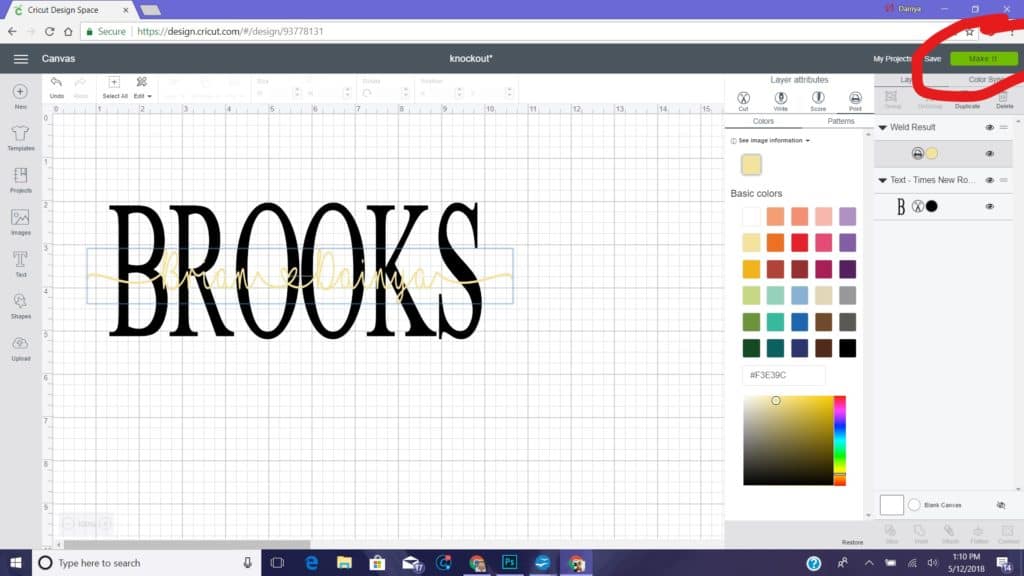Viewport: 1024px width, 576px height.
Task: Pick the blue swatch in the fifth color row
Action: coord(799,322)
